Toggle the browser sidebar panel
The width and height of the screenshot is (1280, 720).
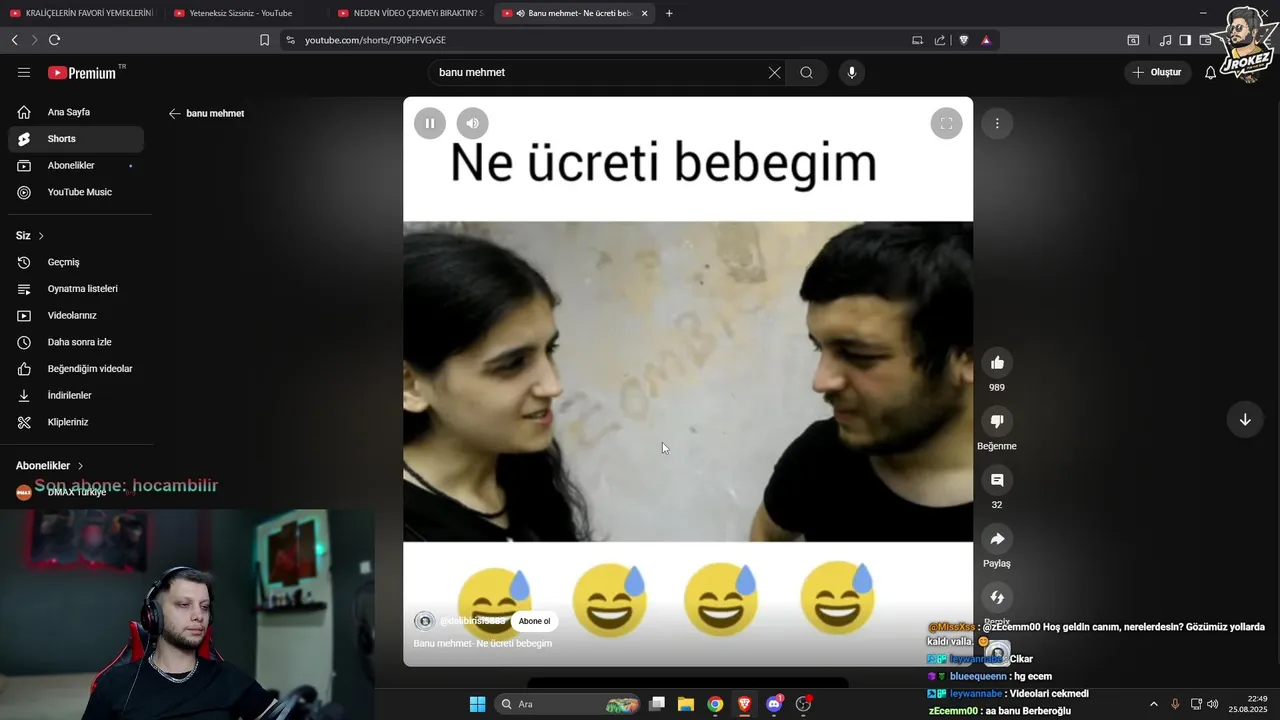coord(1185,40)
